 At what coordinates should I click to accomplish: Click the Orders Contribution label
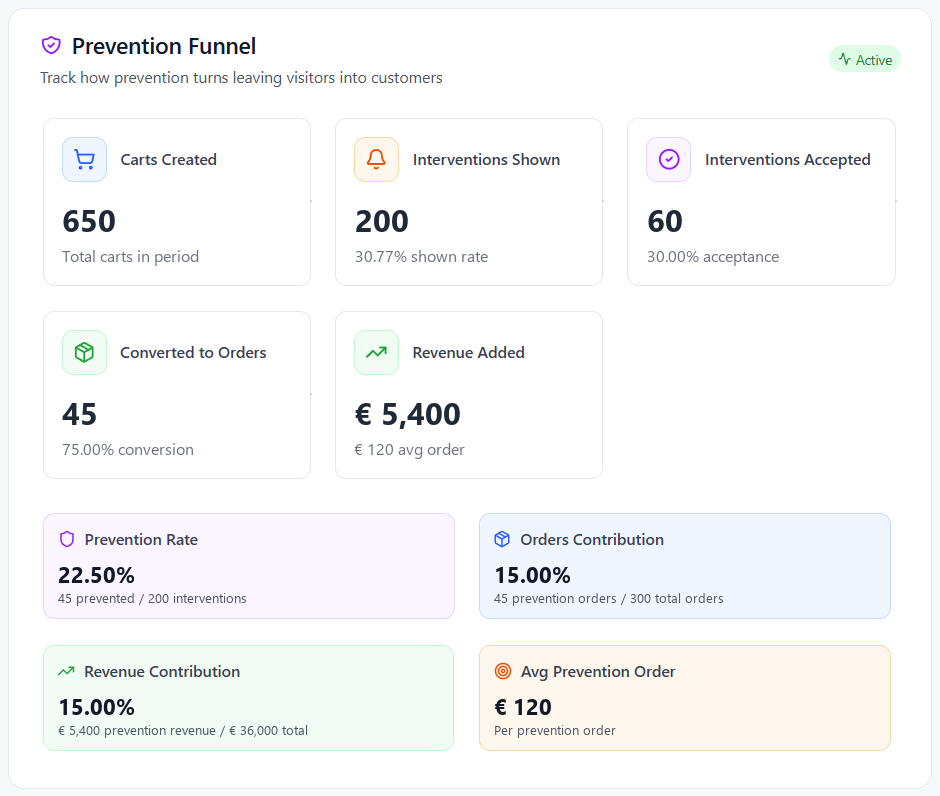point(592,539)
